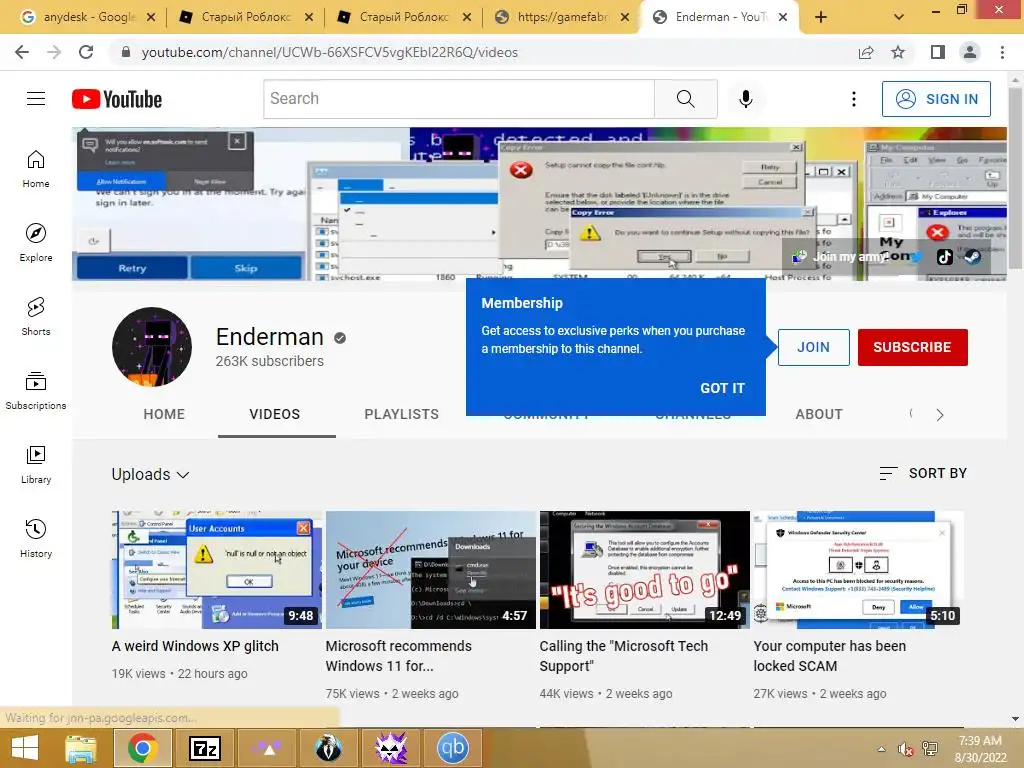
Task: Open qBittorrent from the taskbar
Action: 453,748
